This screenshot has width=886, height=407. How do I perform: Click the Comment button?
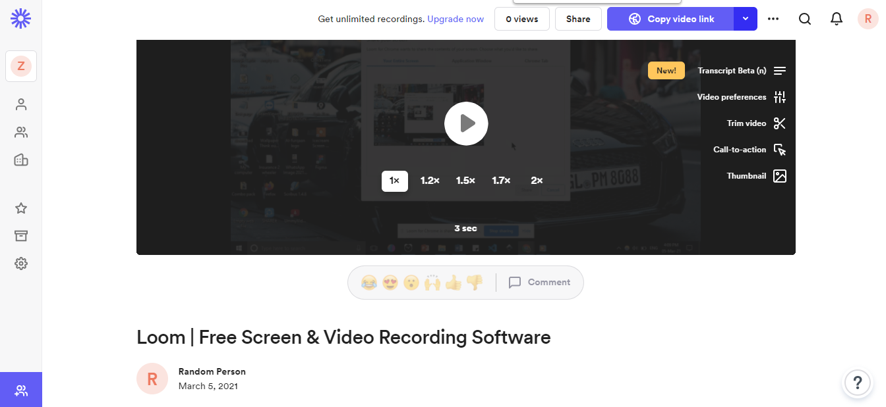(x=539, y=282)
